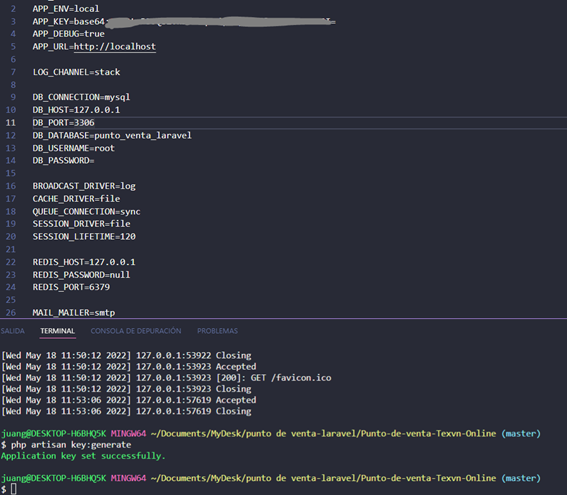Screen dimensions: 567x495
Task: Click the 127.0.0.1:57619 Closing log line
Action: pos(127,411)
